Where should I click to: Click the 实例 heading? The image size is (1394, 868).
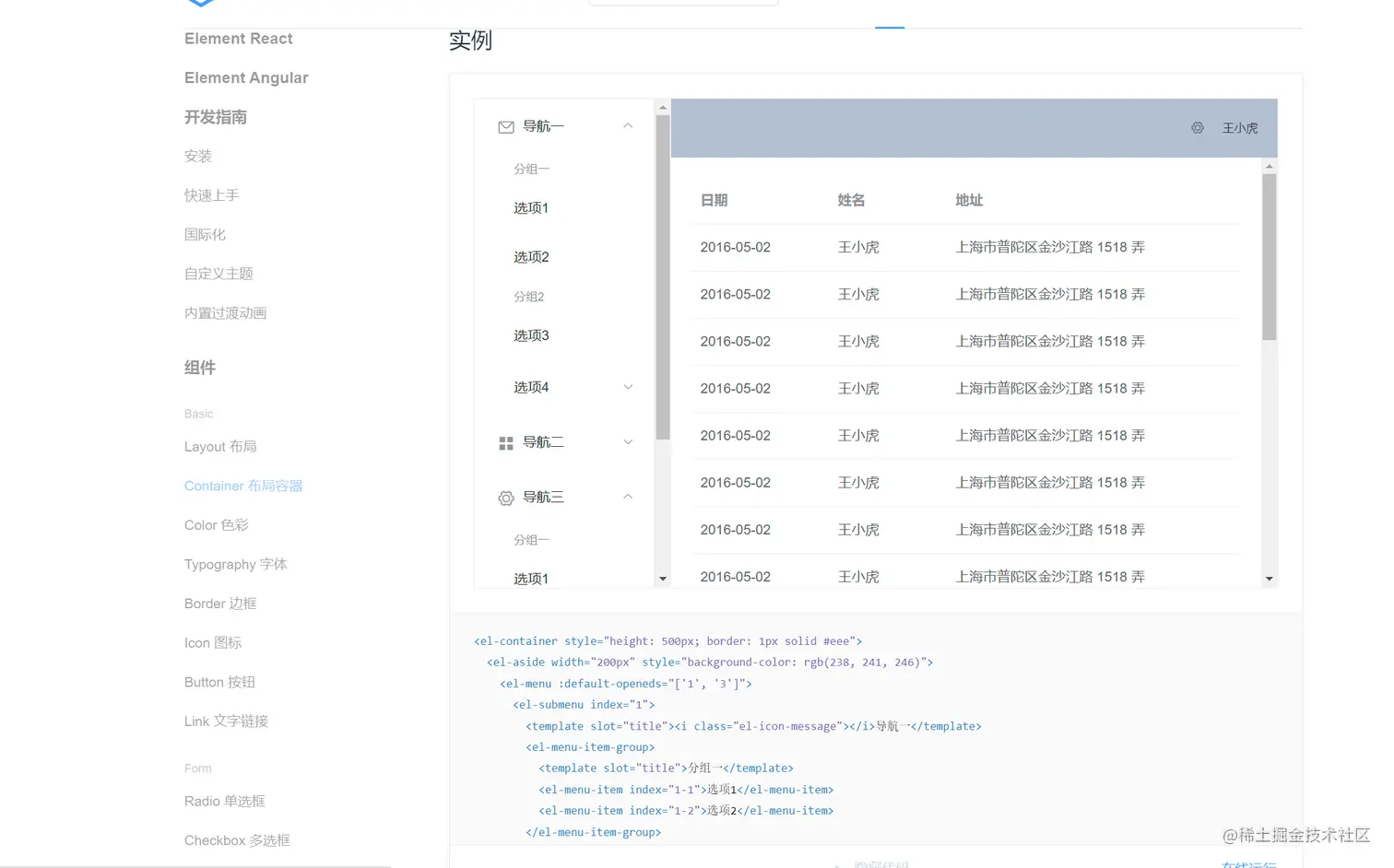(x=470, y=41)
